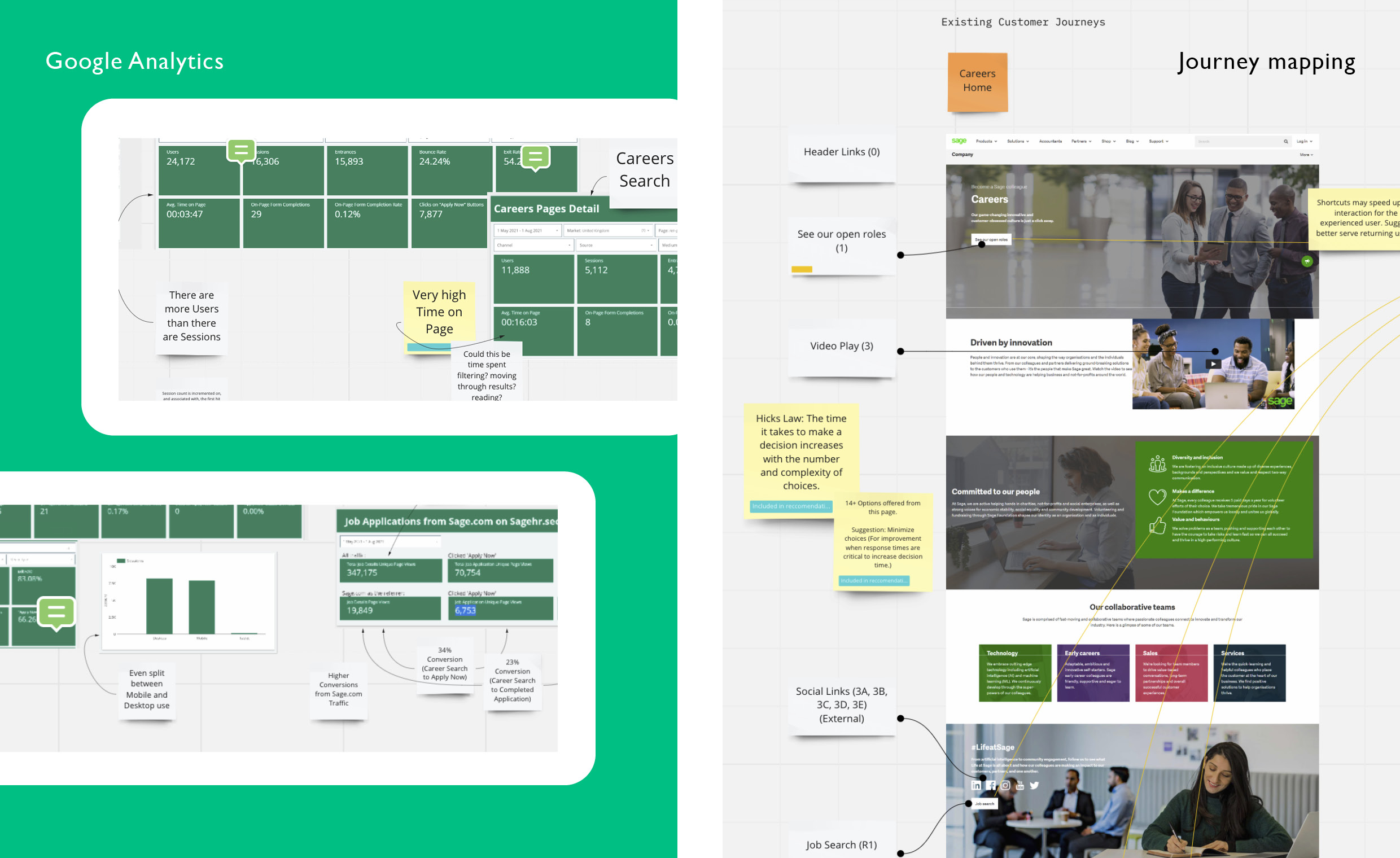The image size is (1400, 858).
Task: Click the Twitter bird icon
Action: 1034,785
